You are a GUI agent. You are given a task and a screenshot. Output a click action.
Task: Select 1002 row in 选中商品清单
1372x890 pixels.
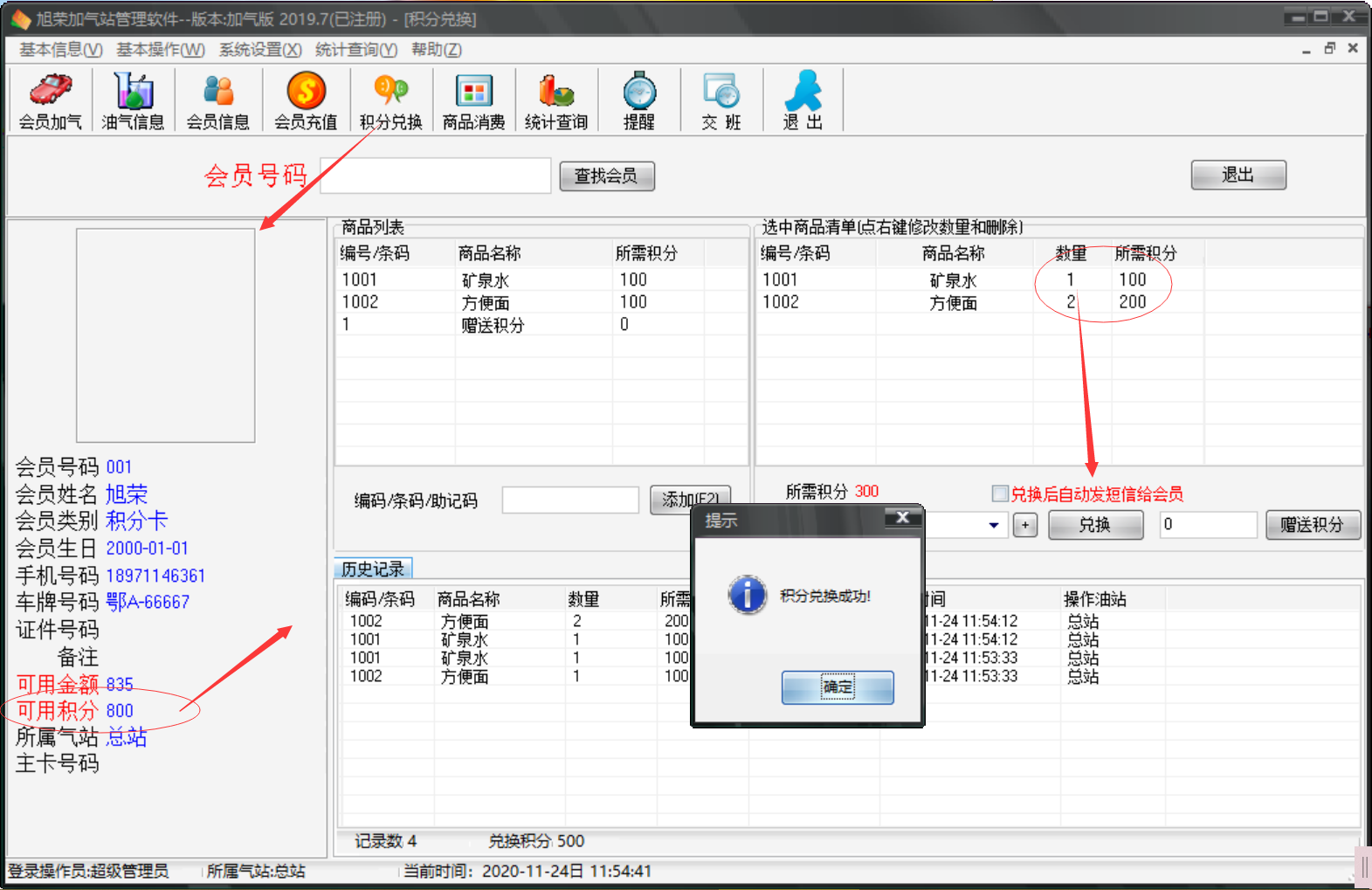1058,302
